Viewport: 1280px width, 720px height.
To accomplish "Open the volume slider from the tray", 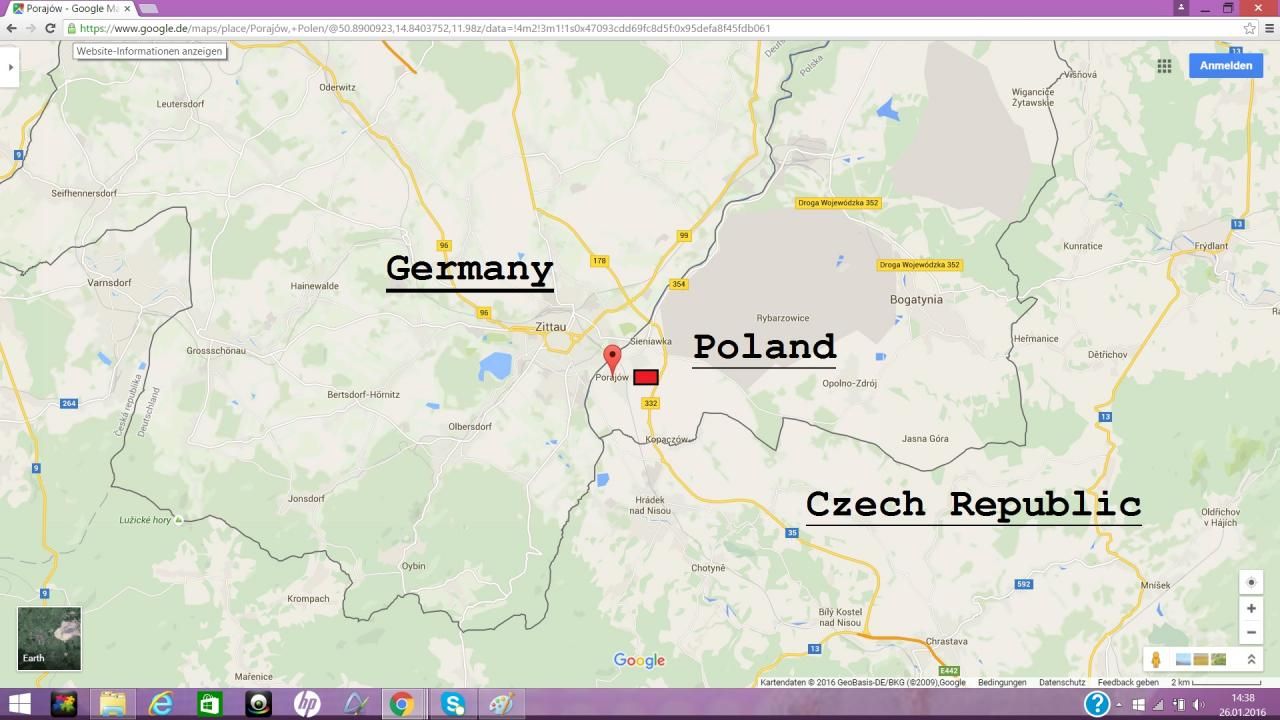I will (1197, 704).
